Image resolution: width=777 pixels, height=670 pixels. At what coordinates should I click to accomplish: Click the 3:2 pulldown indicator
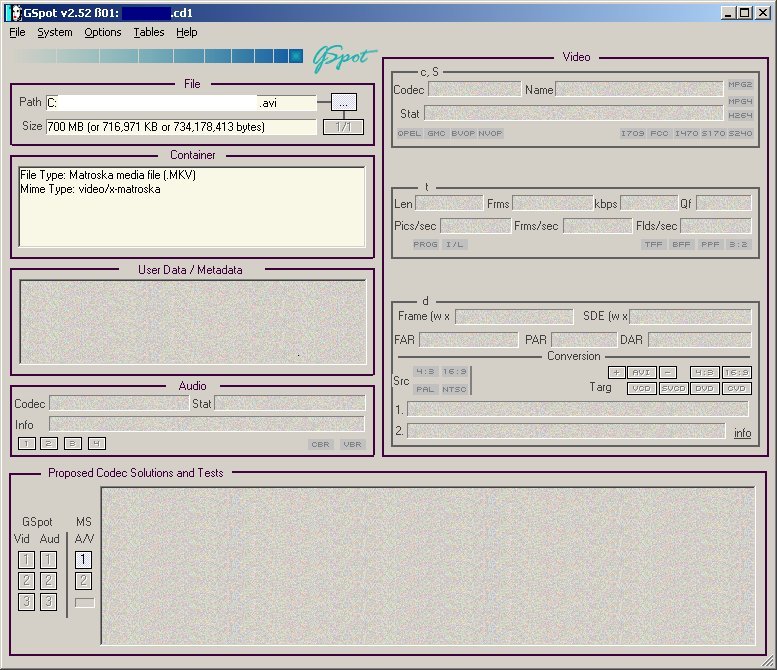click(x=738, y=244)
